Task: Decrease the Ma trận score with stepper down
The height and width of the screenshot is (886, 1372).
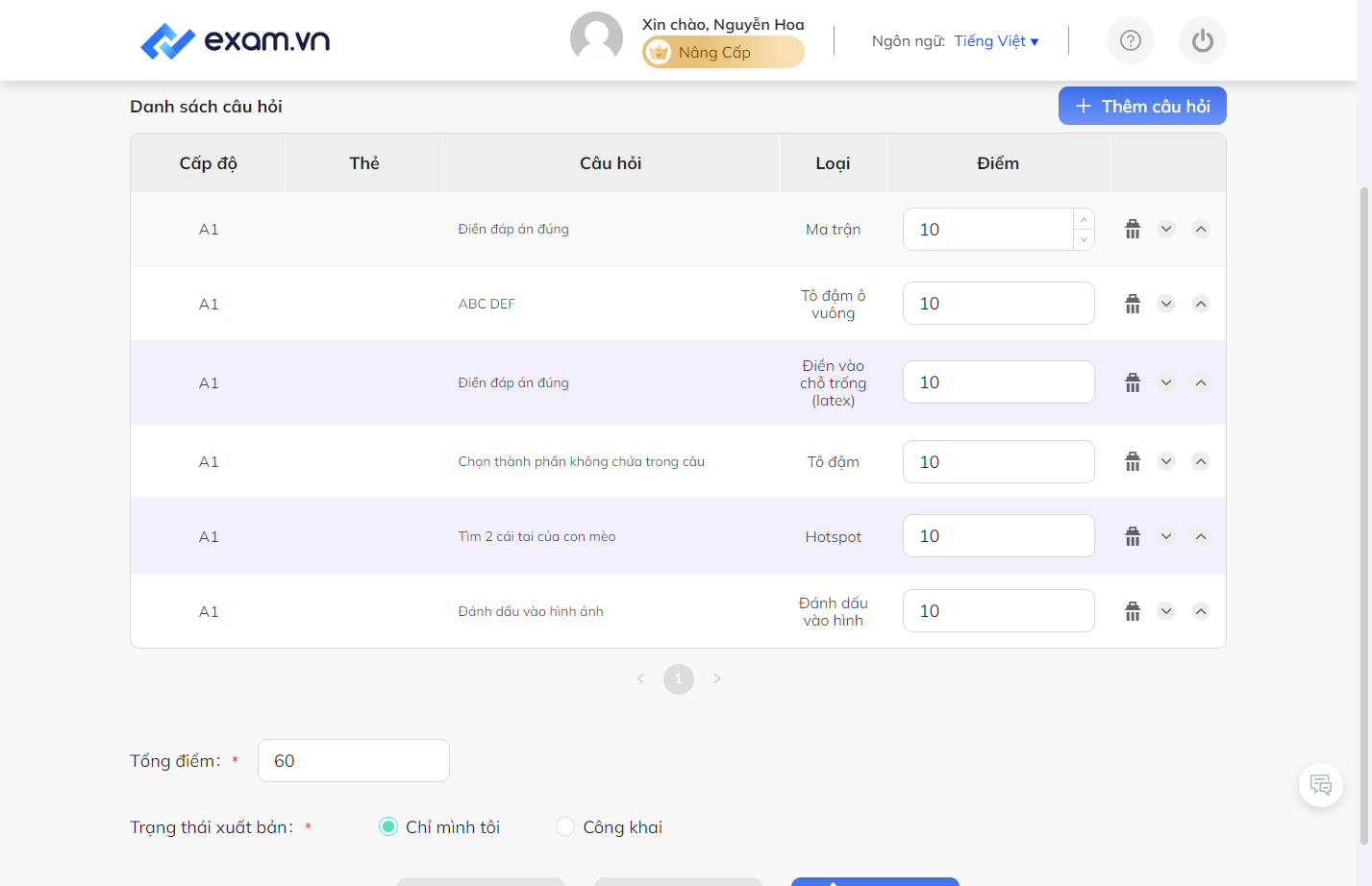Action: click(x=1084, y=239)
